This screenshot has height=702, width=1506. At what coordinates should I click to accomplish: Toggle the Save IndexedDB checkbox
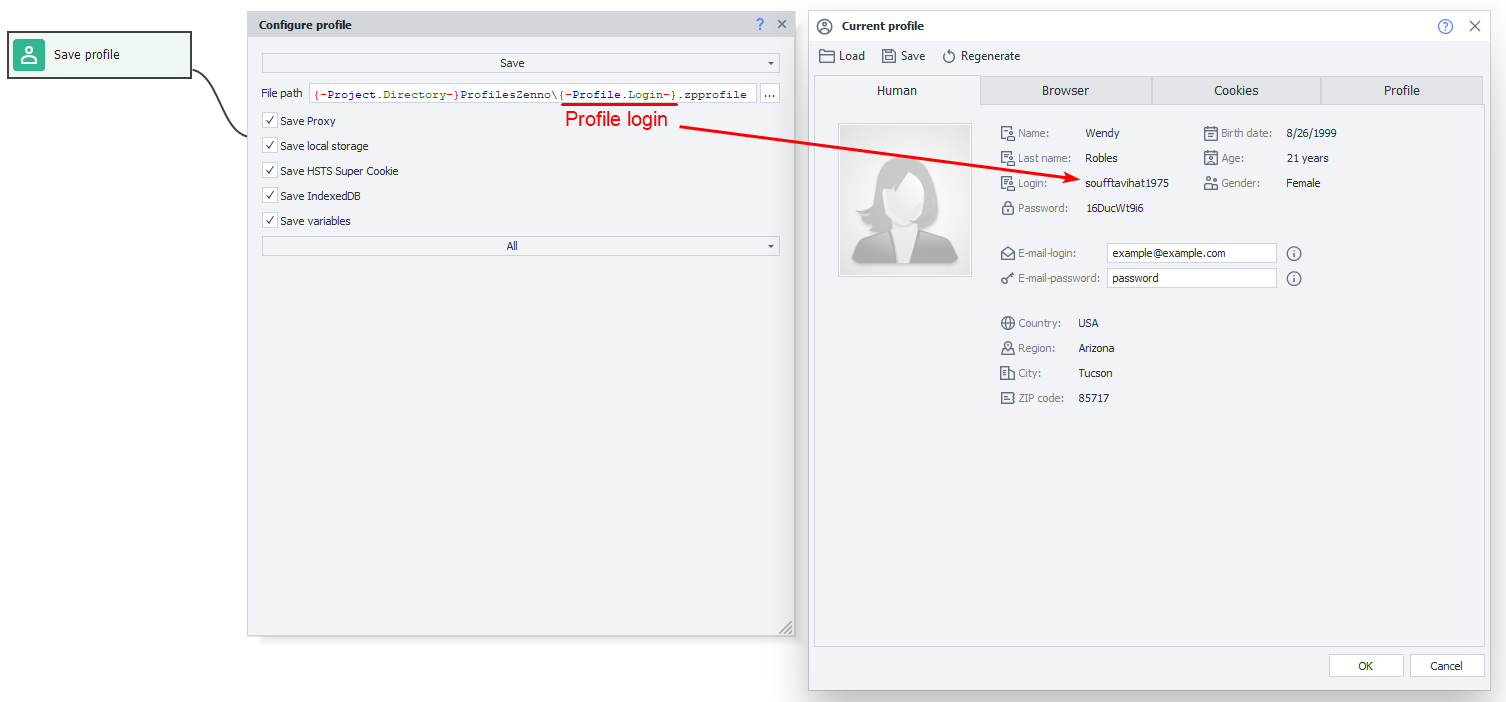(270, 196)
